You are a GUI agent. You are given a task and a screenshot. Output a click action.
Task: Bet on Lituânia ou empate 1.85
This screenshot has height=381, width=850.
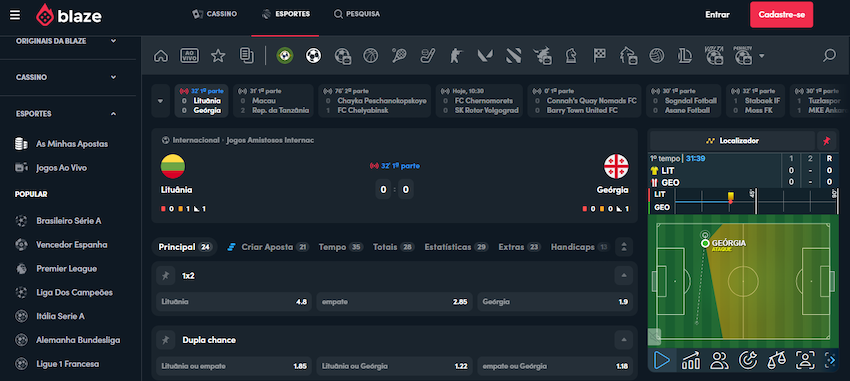click(234, 366)
